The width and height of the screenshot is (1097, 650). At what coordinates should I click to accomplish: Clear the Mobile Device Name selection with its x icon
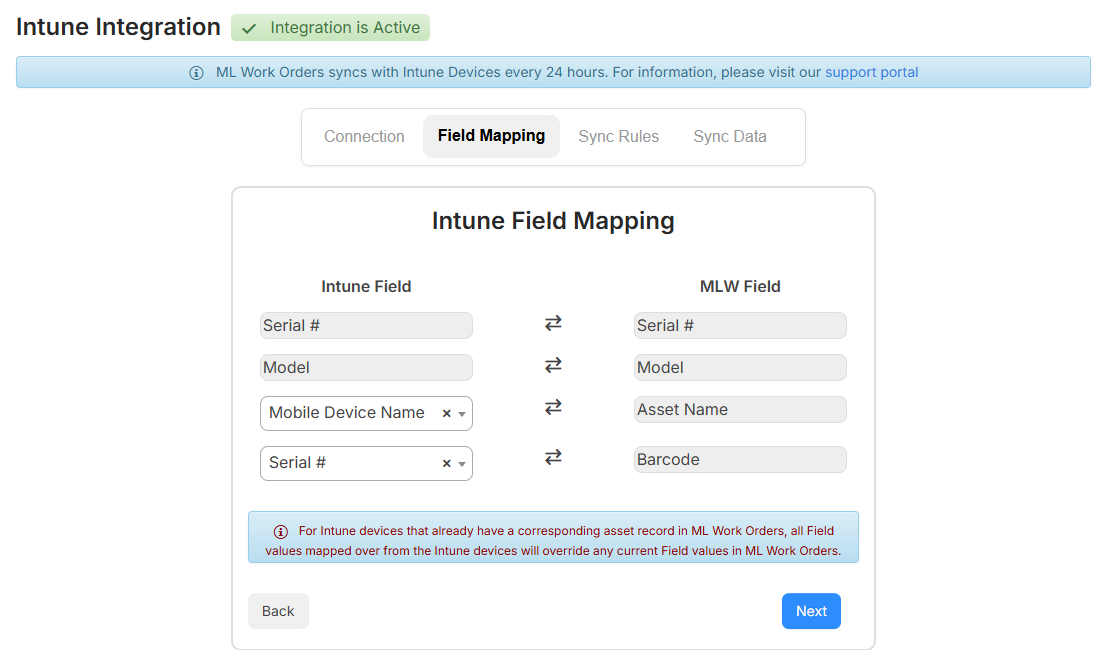[x=448, y=413]
